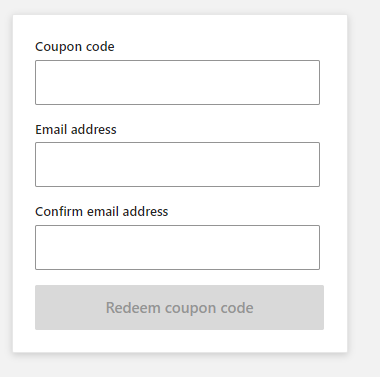Click the box below Confirm email address
Image resolution: width=380 pixels, height=377 pixels.
point(177,247)
